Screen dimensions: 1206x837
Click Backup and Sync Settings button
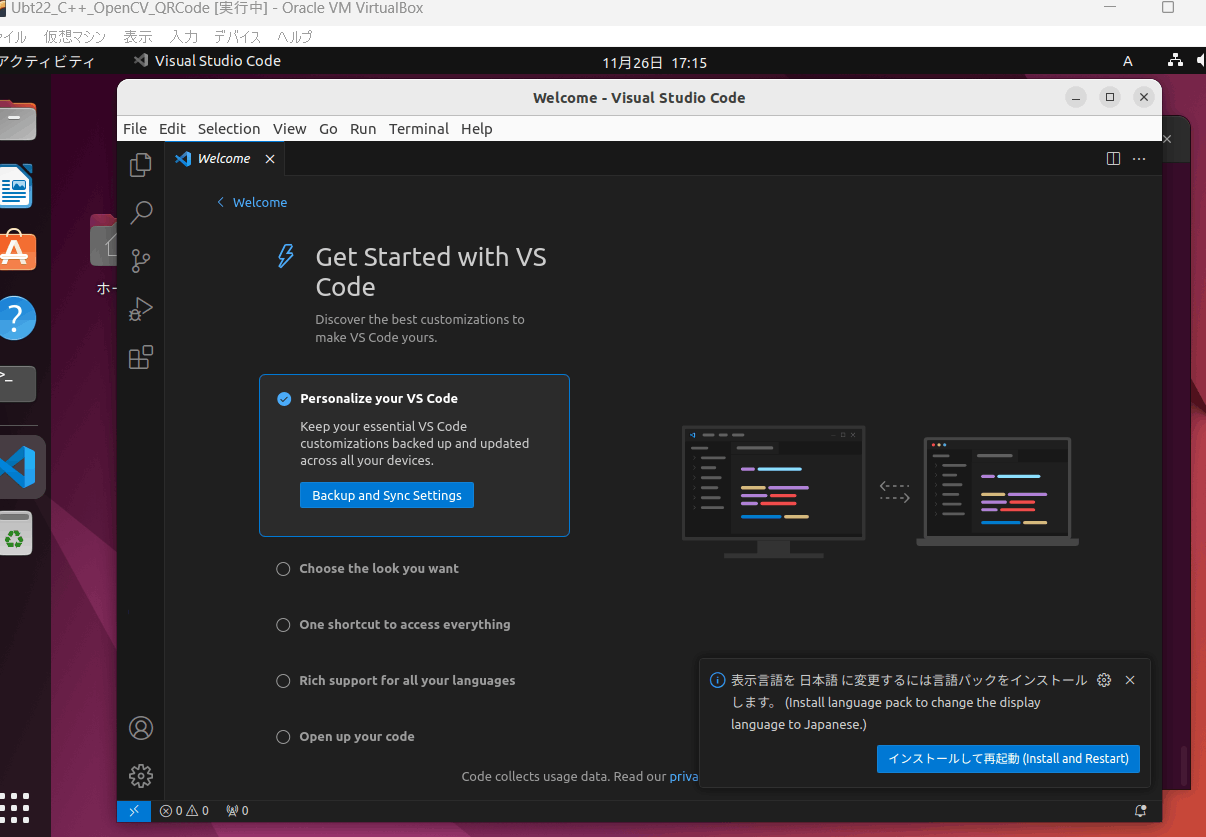pyautogui.click(x=387, y=495)
